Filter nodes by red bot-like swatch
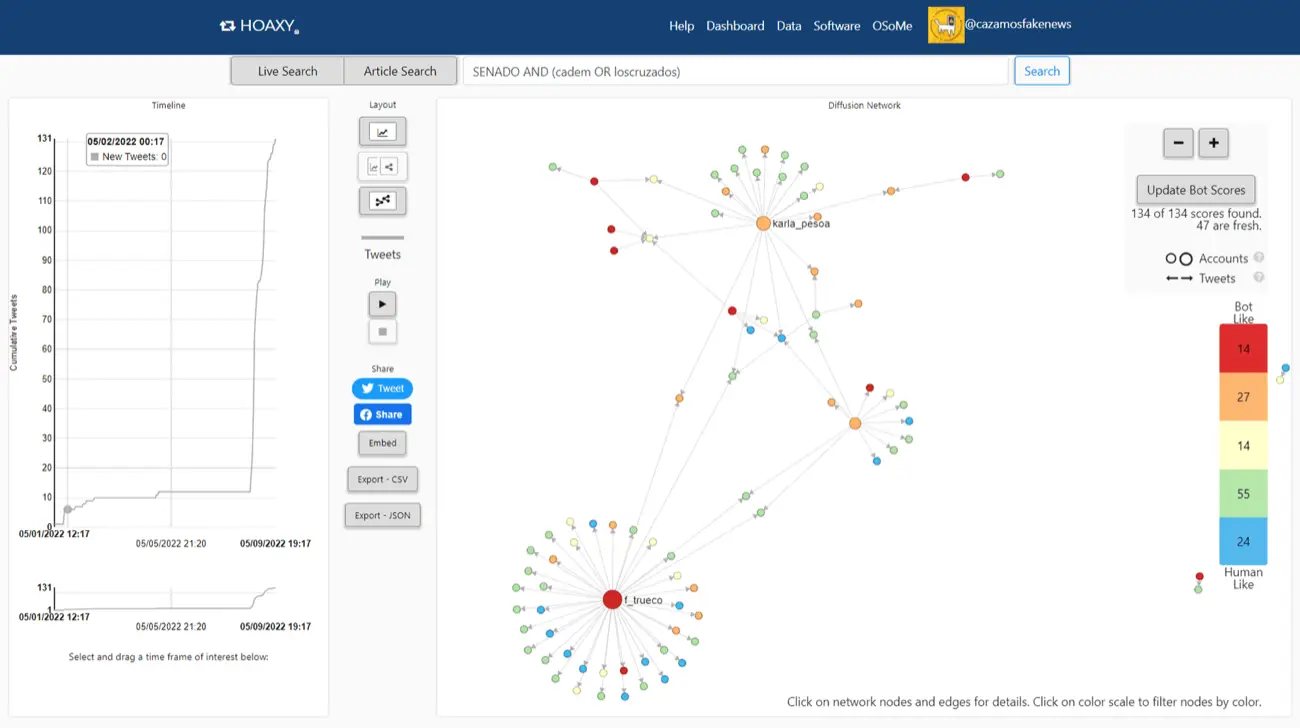1300x728 pixels. click(x=1243, y=349)
